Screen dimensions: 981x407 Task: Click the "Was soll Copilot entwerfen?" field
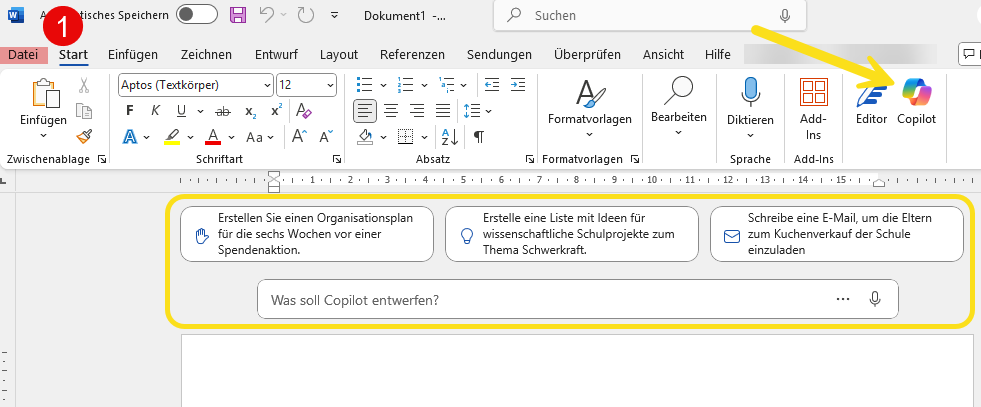coord(540,299)
